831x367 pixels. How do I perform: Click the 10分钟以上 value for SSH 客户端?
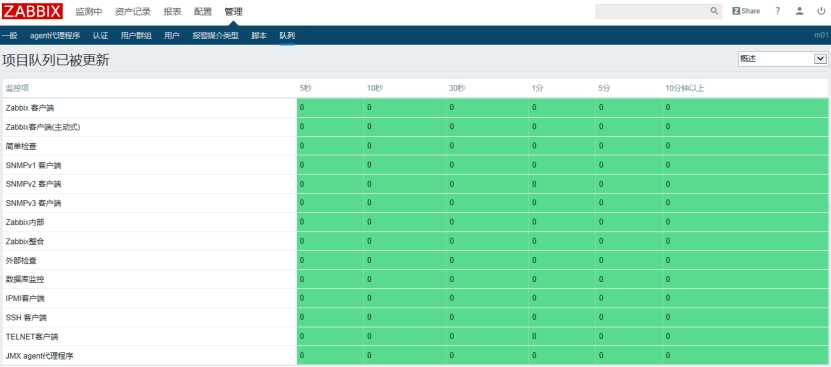tap(668, 318)
